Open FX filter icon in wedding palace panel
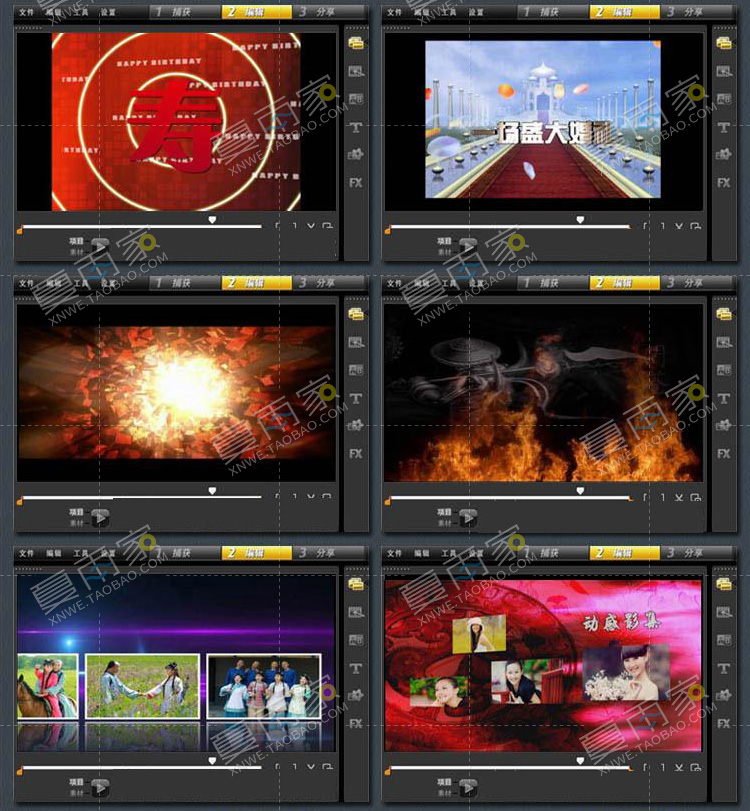The image size is (750, 811). 724,183
